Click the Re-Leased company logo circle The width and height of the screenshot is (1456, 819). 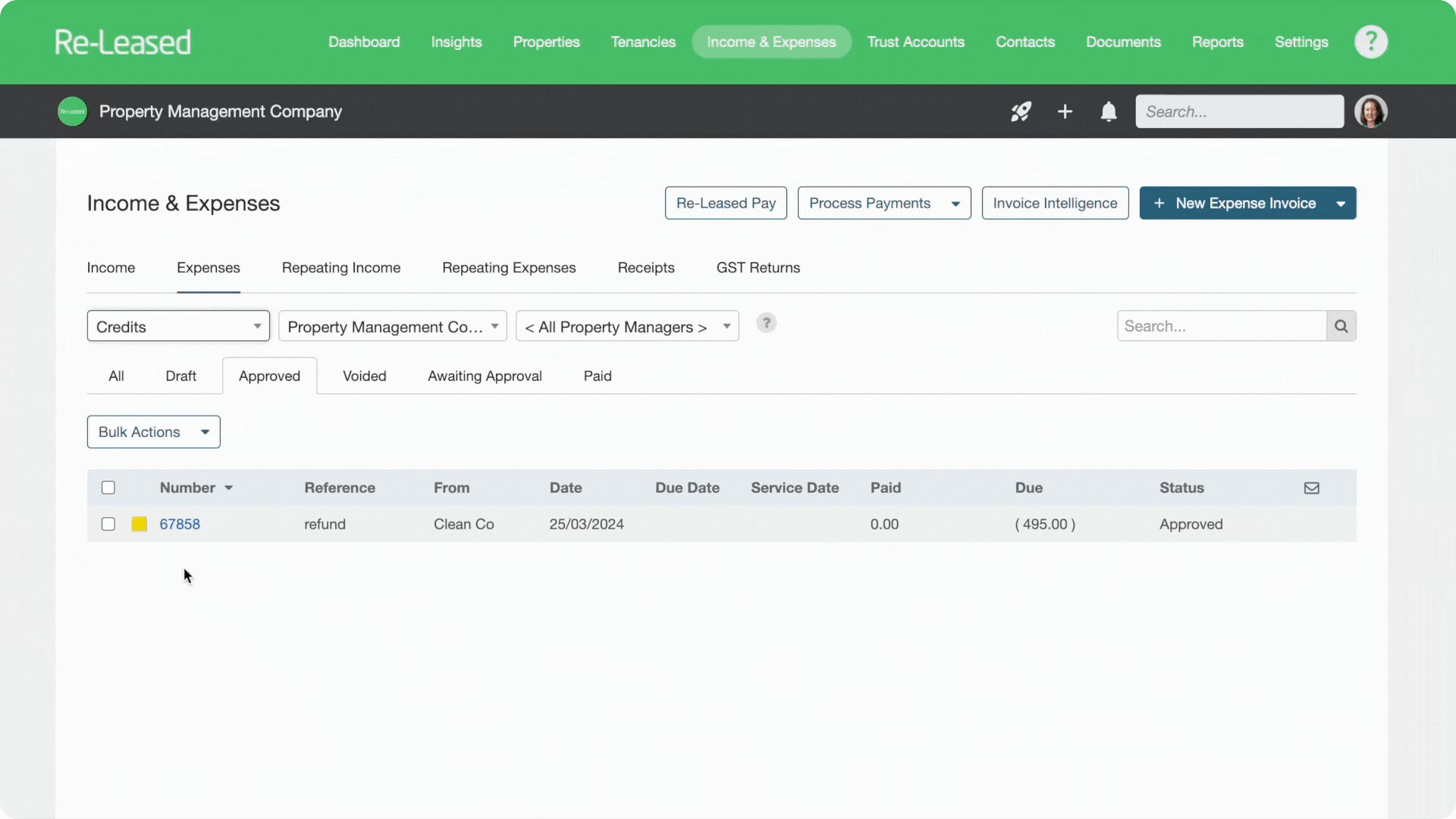(73, 111)
